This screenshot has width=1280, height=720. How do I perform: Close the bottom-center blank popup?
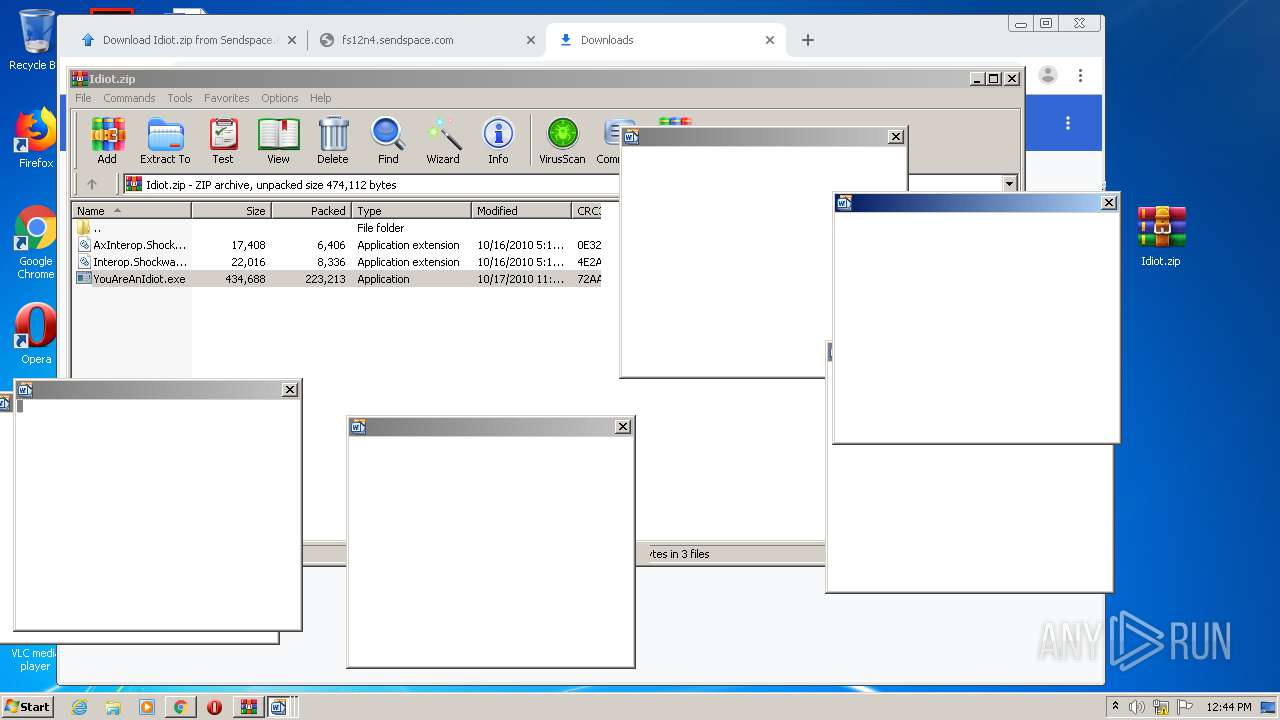pos(623,427)
